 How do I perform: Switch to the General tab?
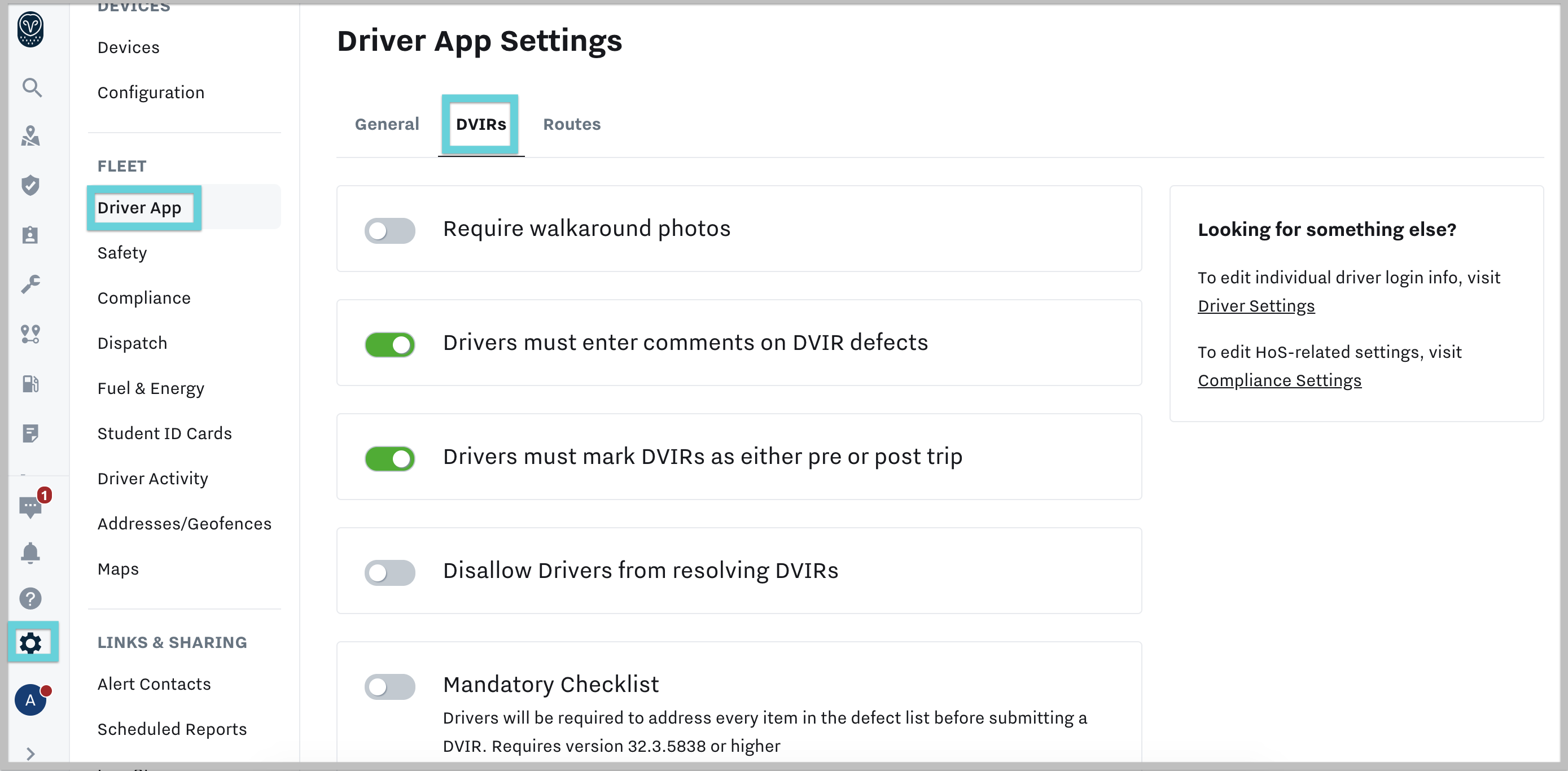coord(387,124)
